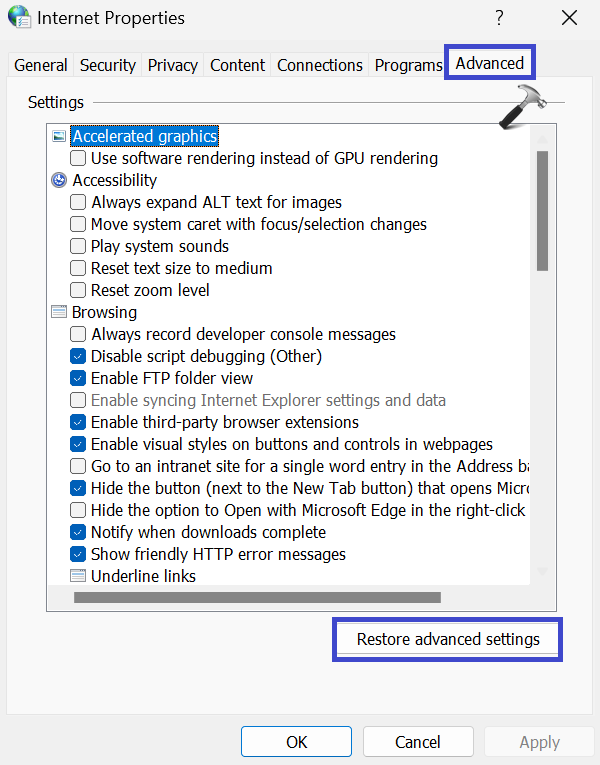Click the Internet Properties globe icon

pyautogui.click(x=19, y=17)
